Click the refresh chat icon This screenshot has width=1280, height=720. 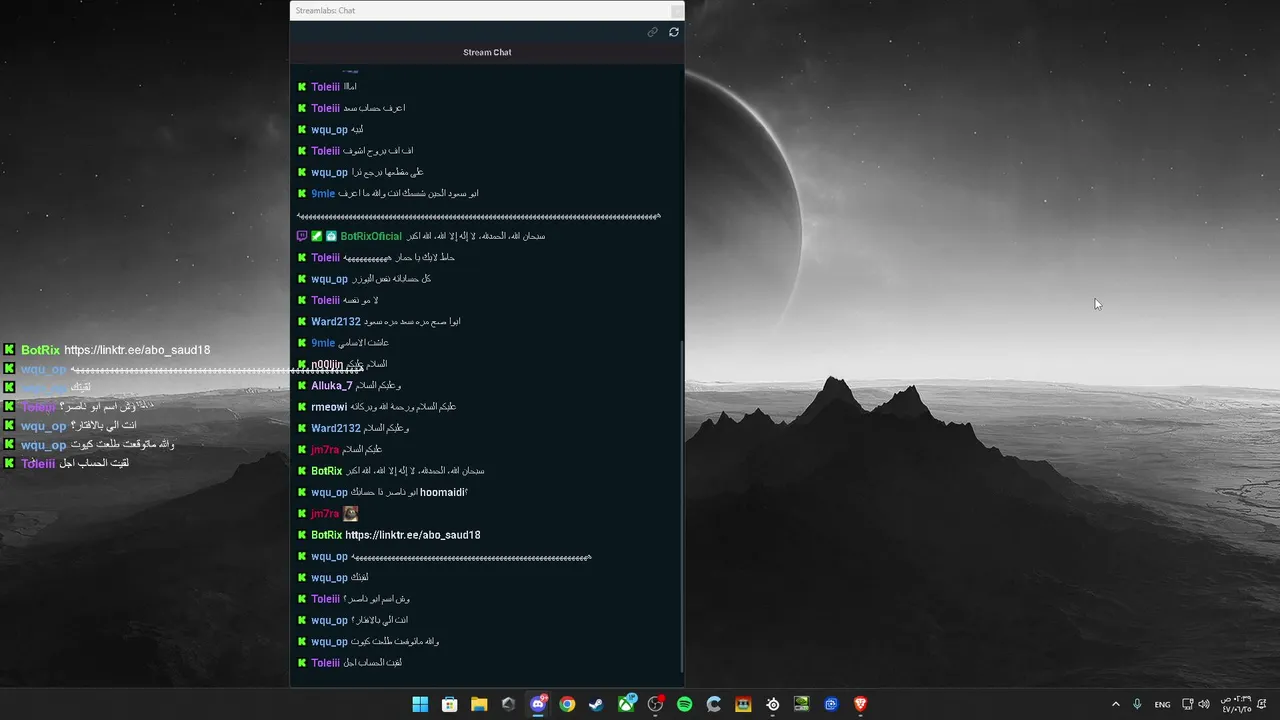click(x=674, y=32)
